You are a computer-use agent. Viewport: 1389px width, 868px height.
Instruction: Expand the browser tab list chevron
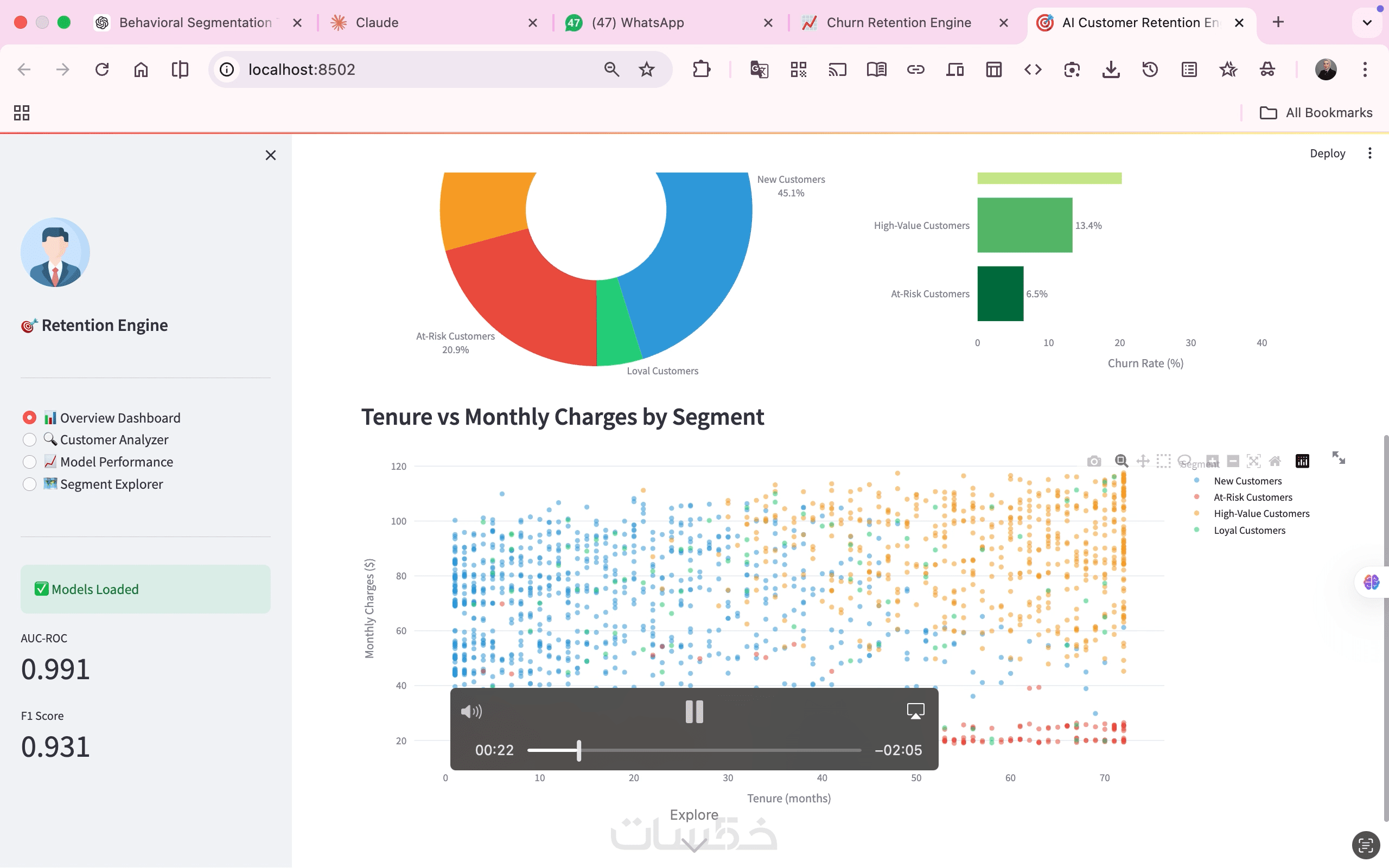click(1367, 22)
